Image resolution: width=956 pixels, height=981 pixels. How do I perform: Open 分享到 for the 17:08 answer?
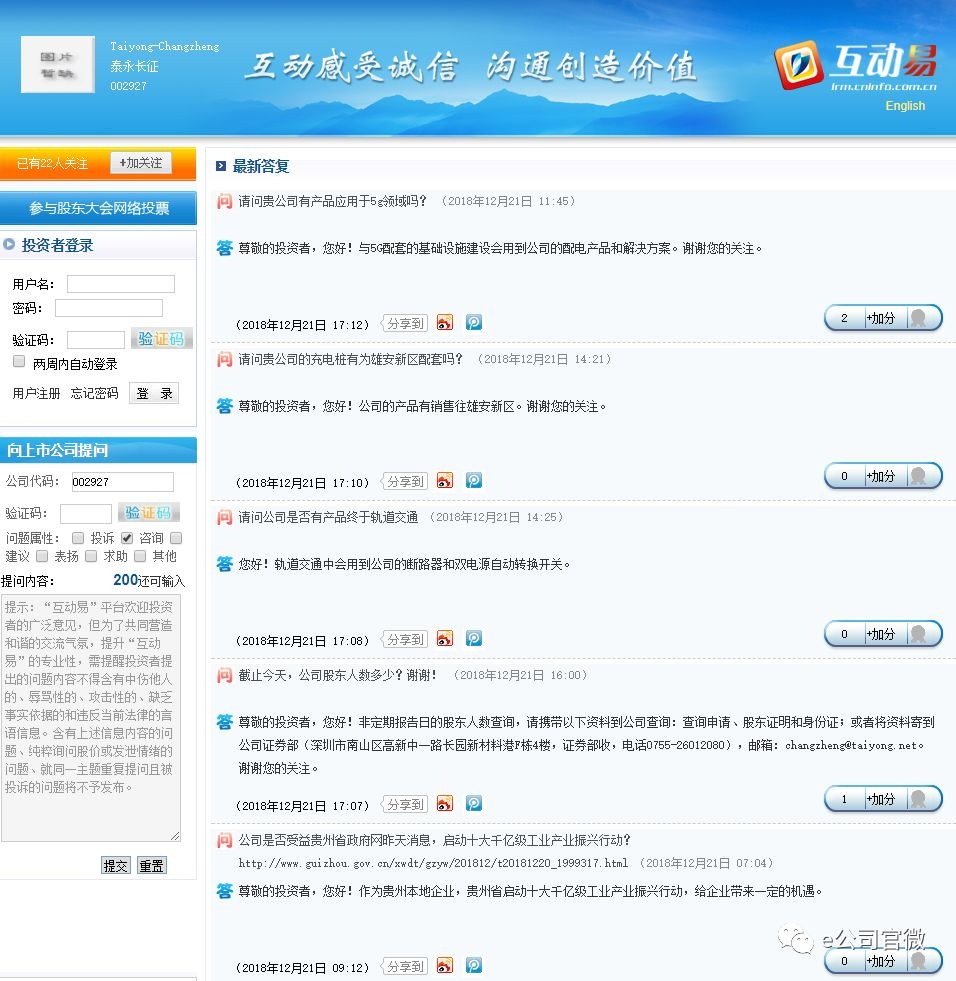(404, 639)
